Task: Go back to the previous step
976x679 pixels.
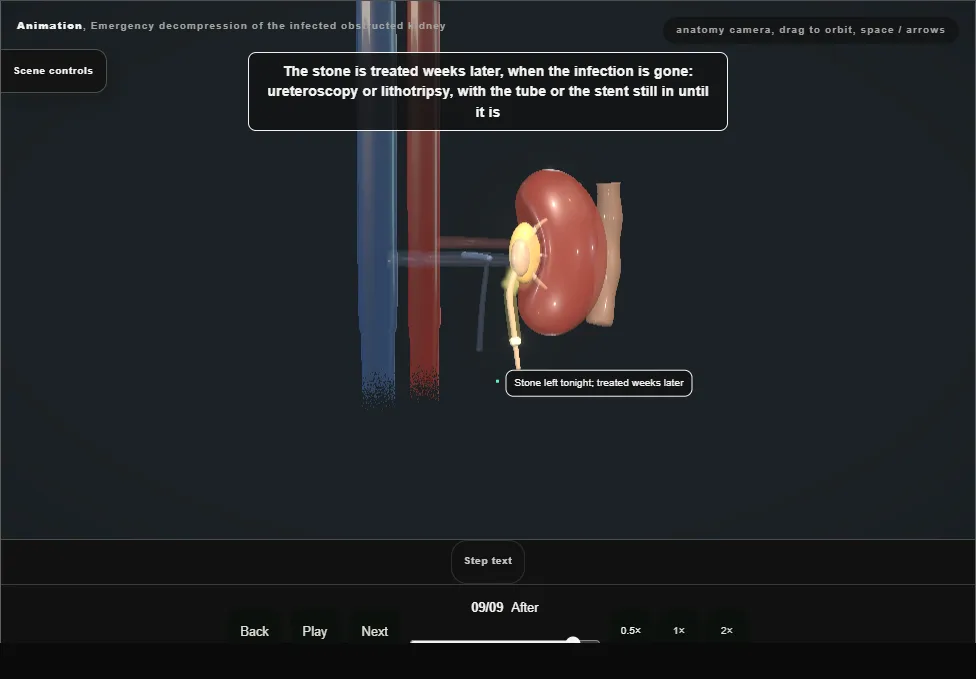Action: pyautogui.click(x=255, y=631)
